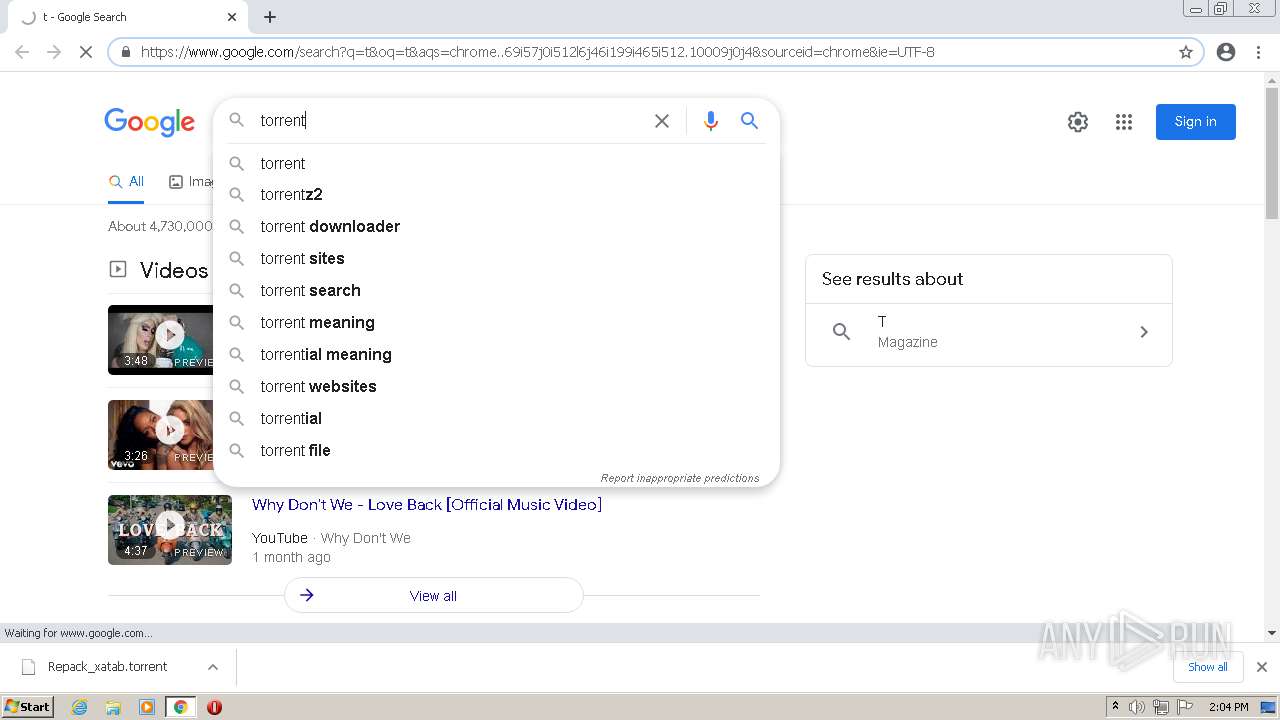Choose the 'torrent websites' suggestion
Viewport: 1280px width, 720px height.
pos(496,387)
